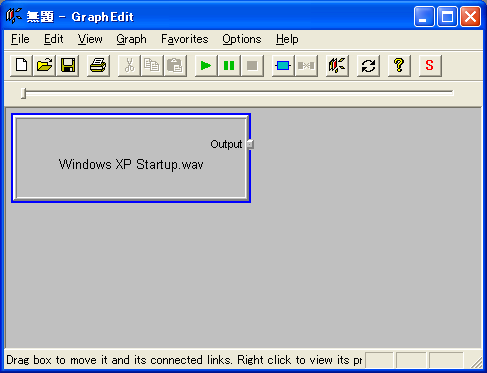The width and height of the screenshot is (487, 373).
Task: Open help via yellow question mark icon
Action: [x=399, y=65]
